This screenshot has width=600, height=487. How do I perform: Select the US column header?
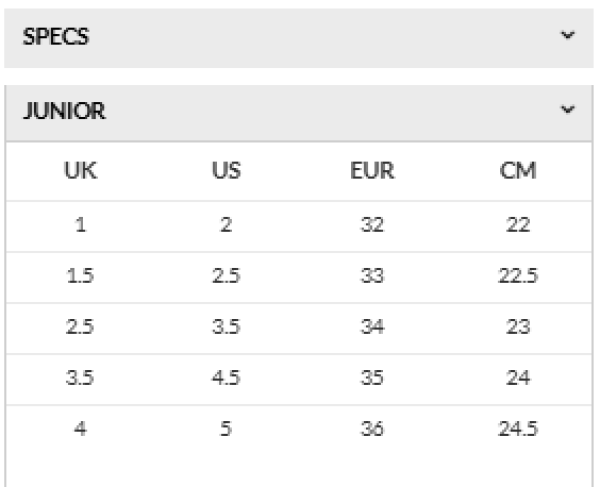point(226,170)
